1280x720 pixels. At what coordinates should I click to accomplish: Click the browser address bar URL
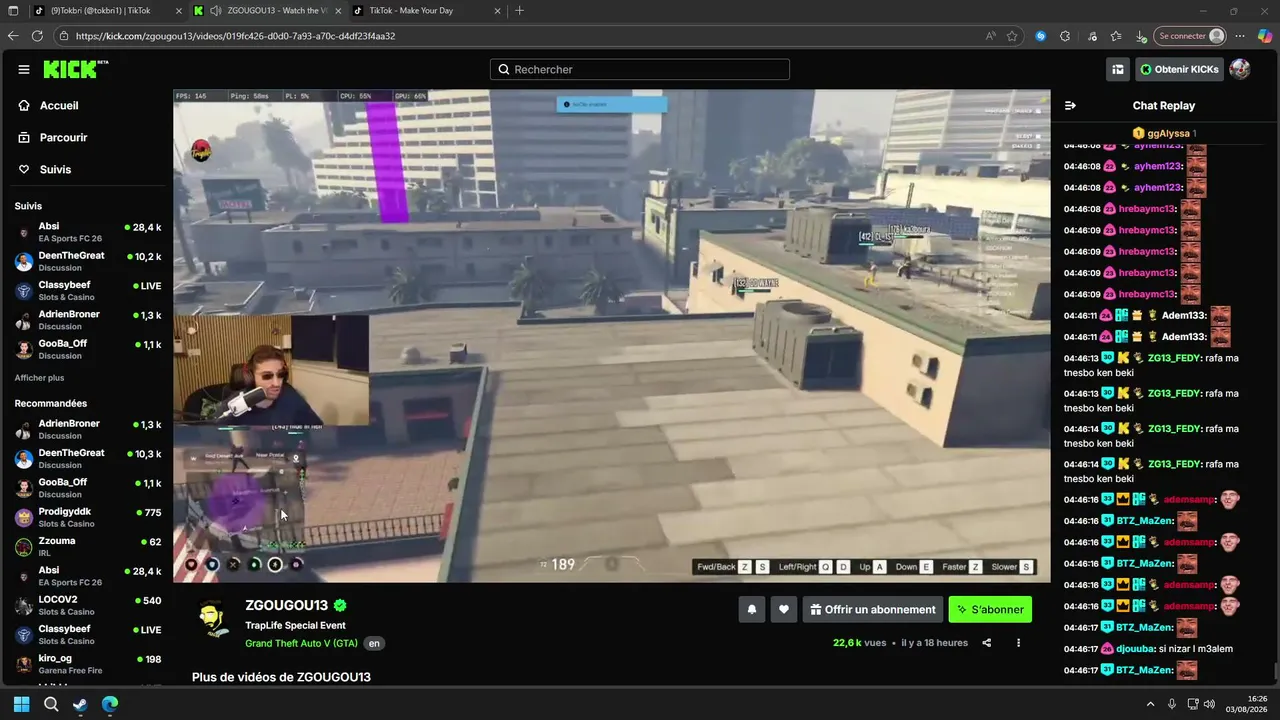click(235, 36)
